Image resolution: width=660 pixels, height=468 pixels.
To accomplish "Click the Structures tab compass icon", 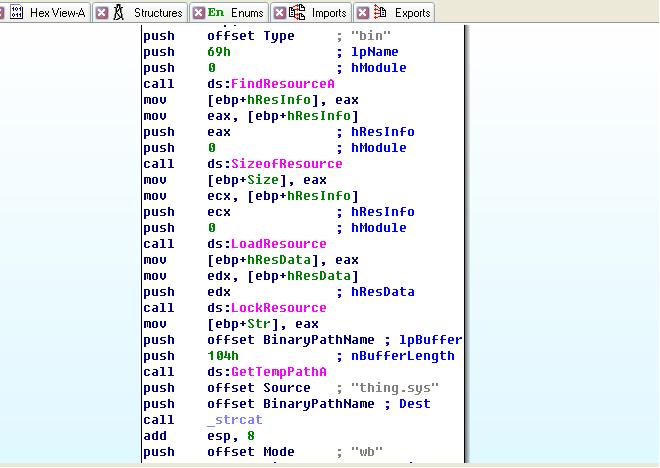I will tap(119, 13).
